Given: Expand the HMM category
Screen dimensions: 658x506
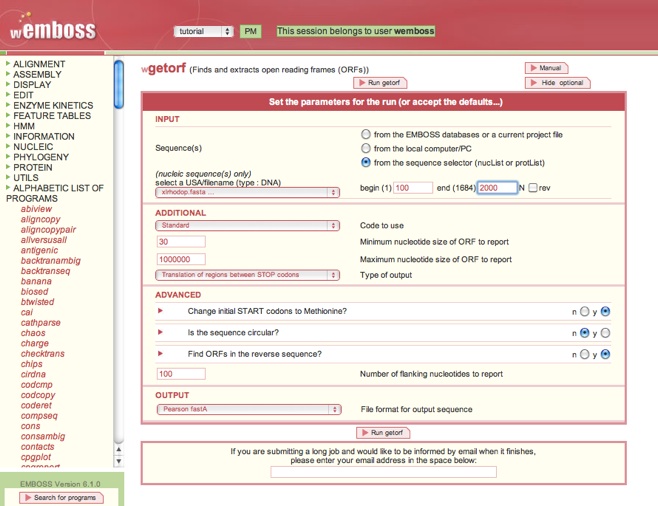Looking at the screenshot, I should 24,126.
